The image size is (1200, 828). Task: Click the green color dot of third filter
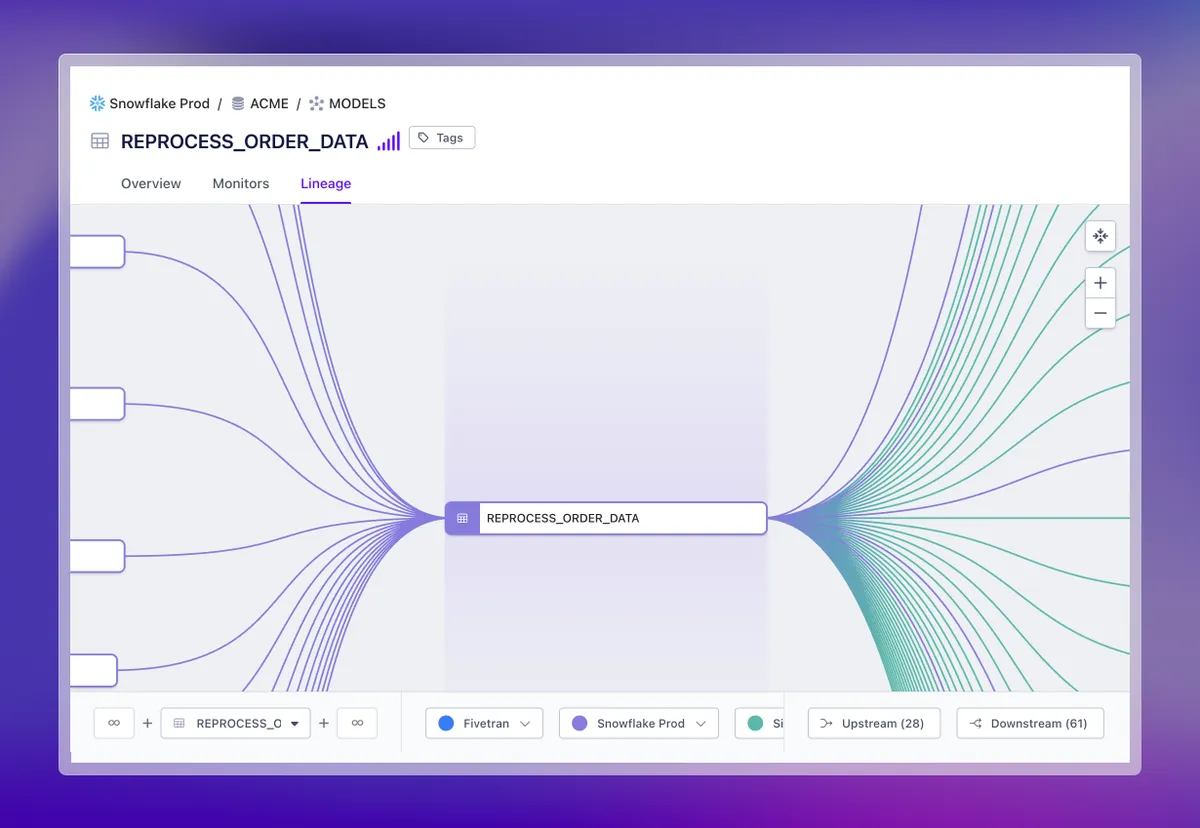coord(755,723)
